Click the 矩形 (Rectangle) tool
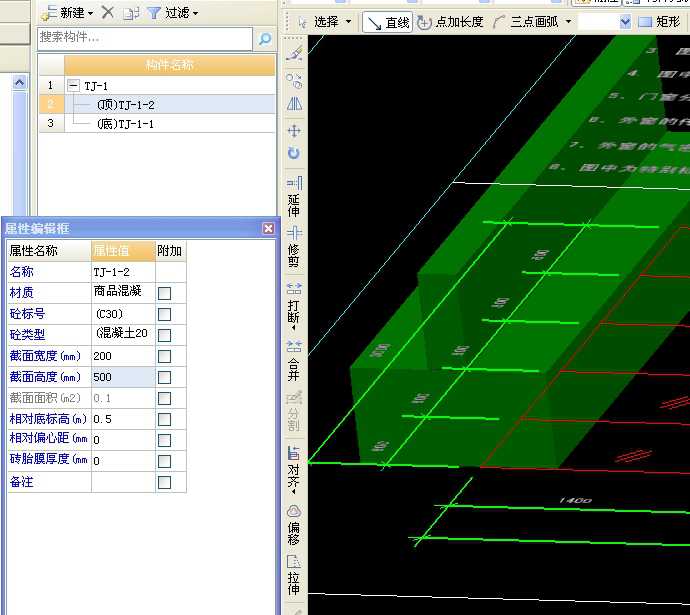 click(x=659, y=22)
